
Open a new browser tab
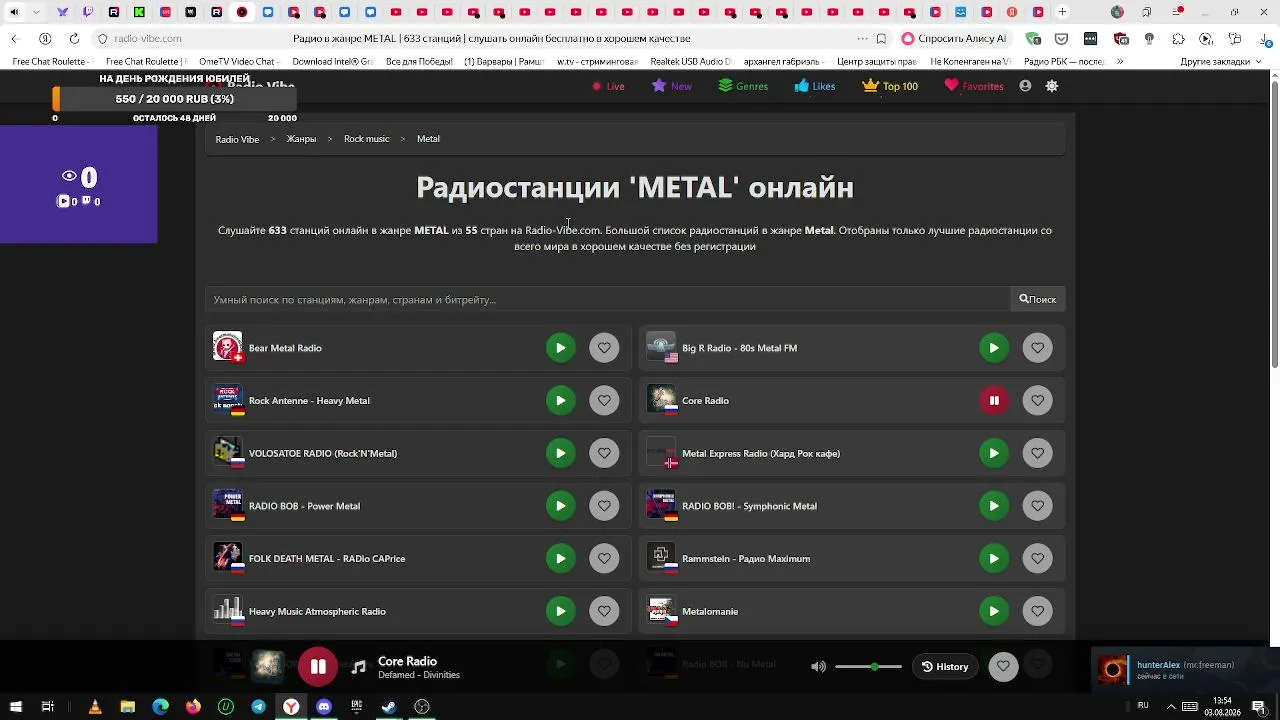point(1062,12)
